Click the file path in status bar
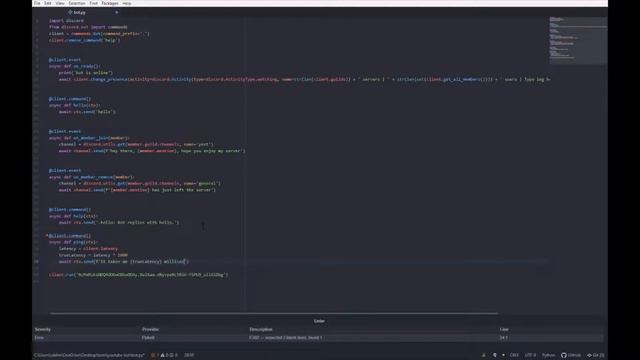Screen dimensions: 640x360 click(89, 355)
